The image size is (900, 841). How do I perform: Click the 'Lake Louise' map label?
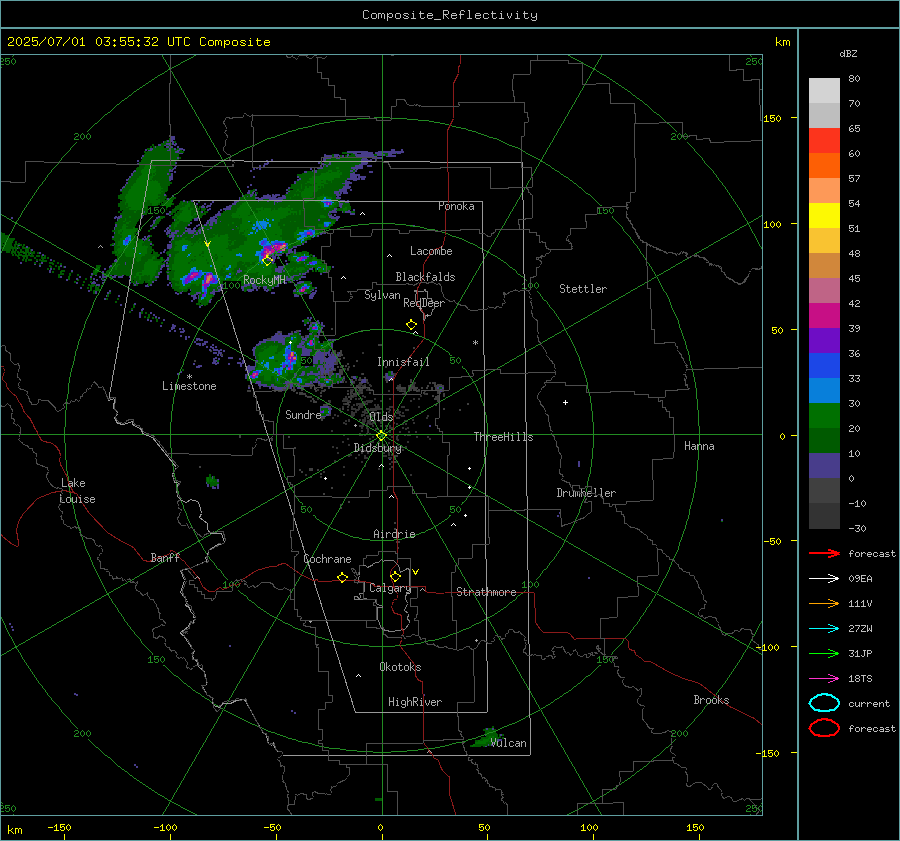pos(77,491)
